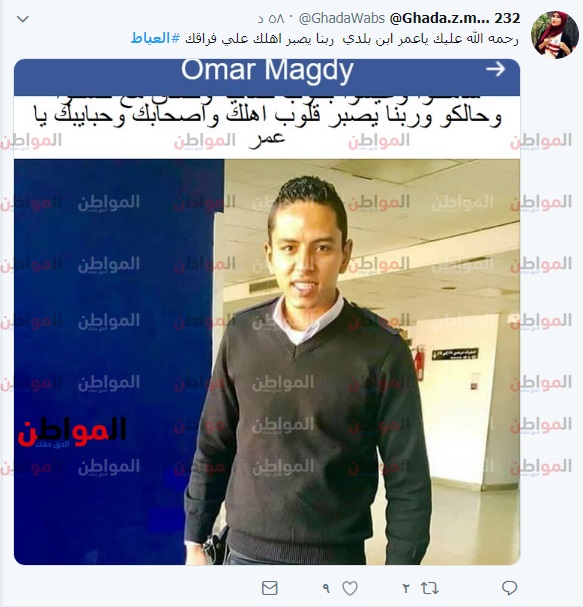The height and width of the screenshot is (607, 583).
Task: Open the @GhadaWabs handle link
Action: [342, 18]
